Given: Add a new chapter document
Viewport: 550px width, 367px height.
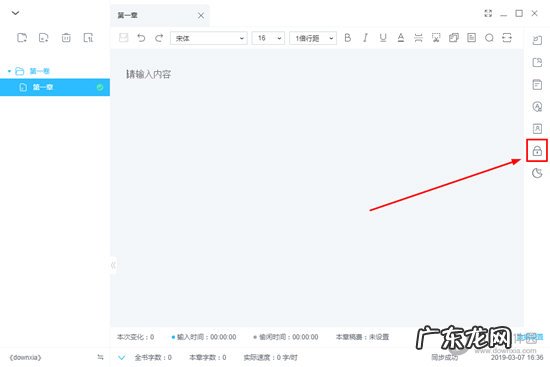Looking at the screenshot, I should pos(43,38).
